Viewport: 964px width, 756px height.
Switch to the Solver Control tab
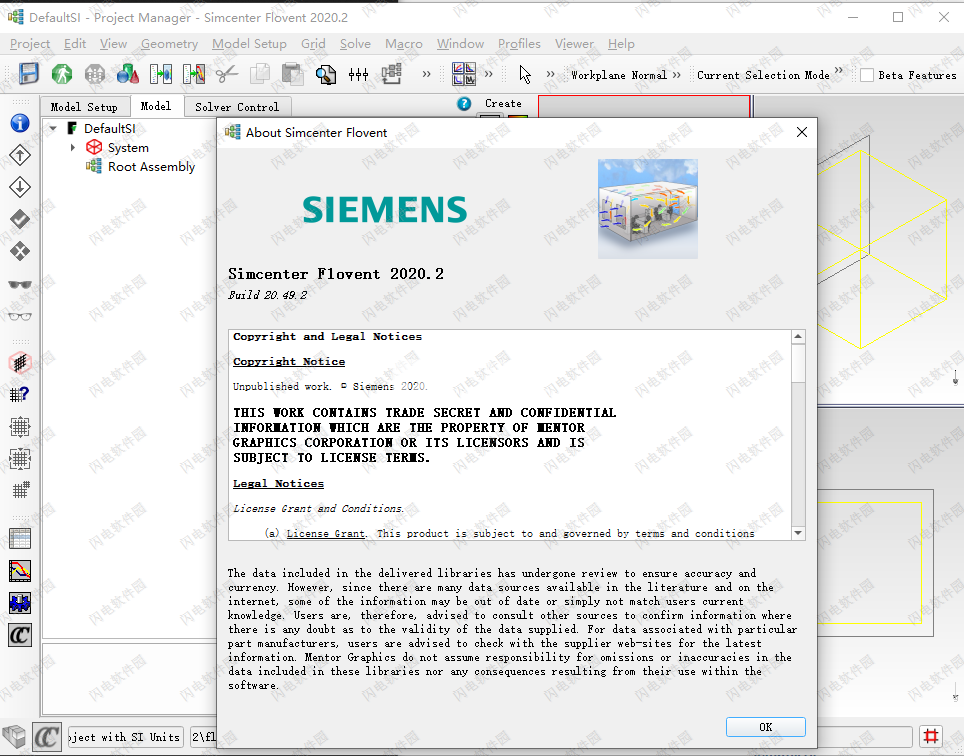237,107
